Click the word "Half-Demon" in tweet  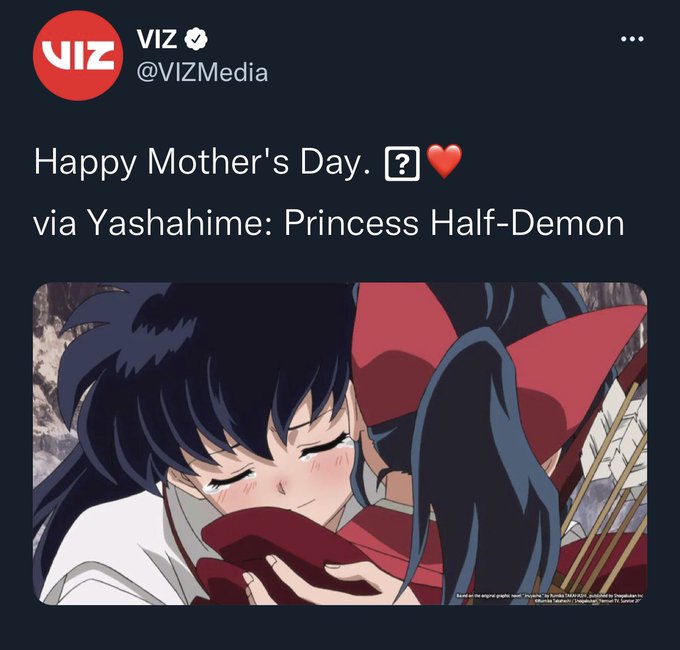pyautogui.click(x=527, y=223)
